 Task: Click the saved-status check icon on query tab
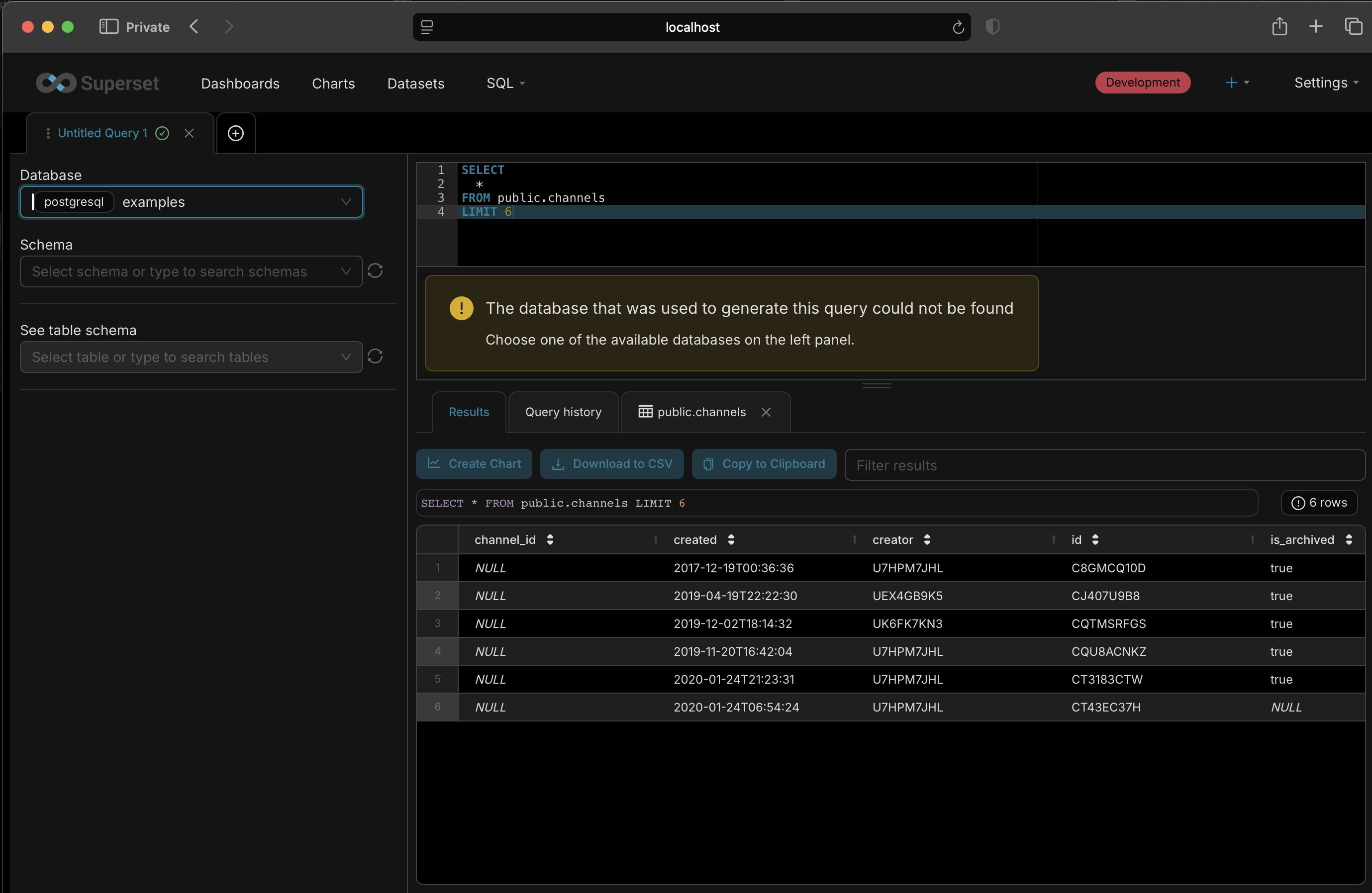pyautogui.click(x=163, y=133)
